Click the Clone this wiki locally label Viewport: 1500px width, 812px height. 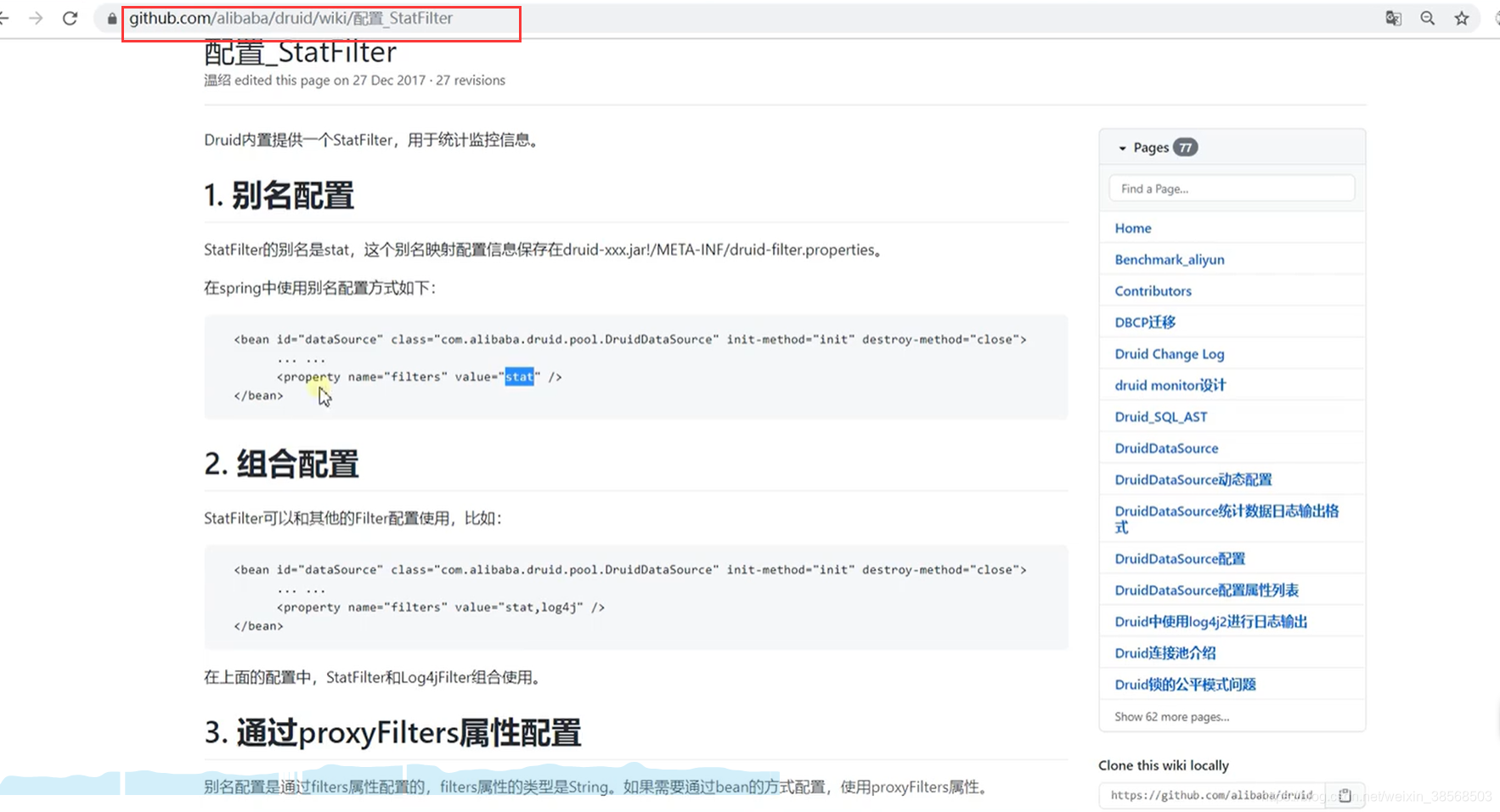click(x=1164, y=765)
